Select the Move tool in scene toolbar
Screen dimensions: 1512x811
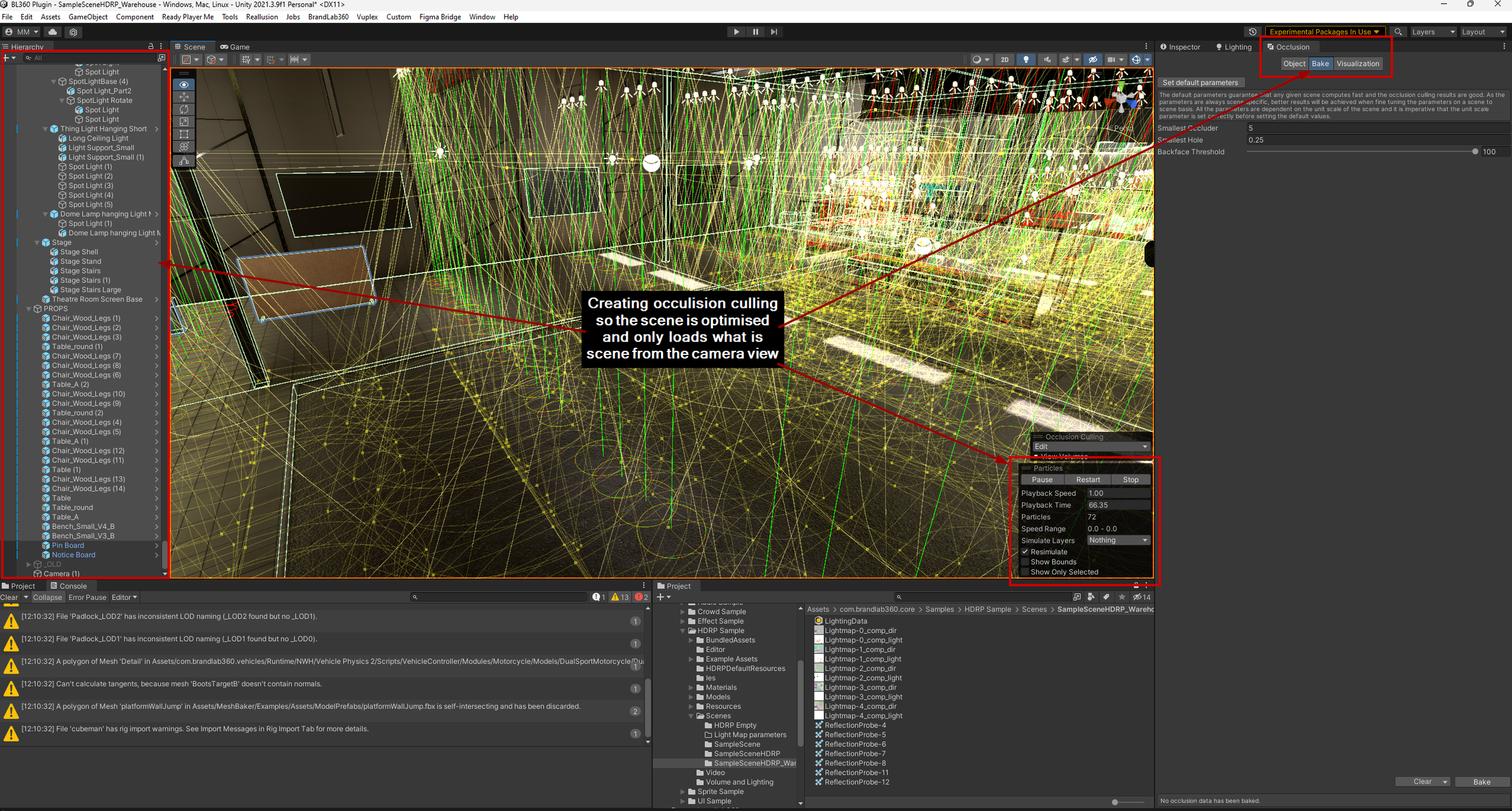tap(184, 97)
